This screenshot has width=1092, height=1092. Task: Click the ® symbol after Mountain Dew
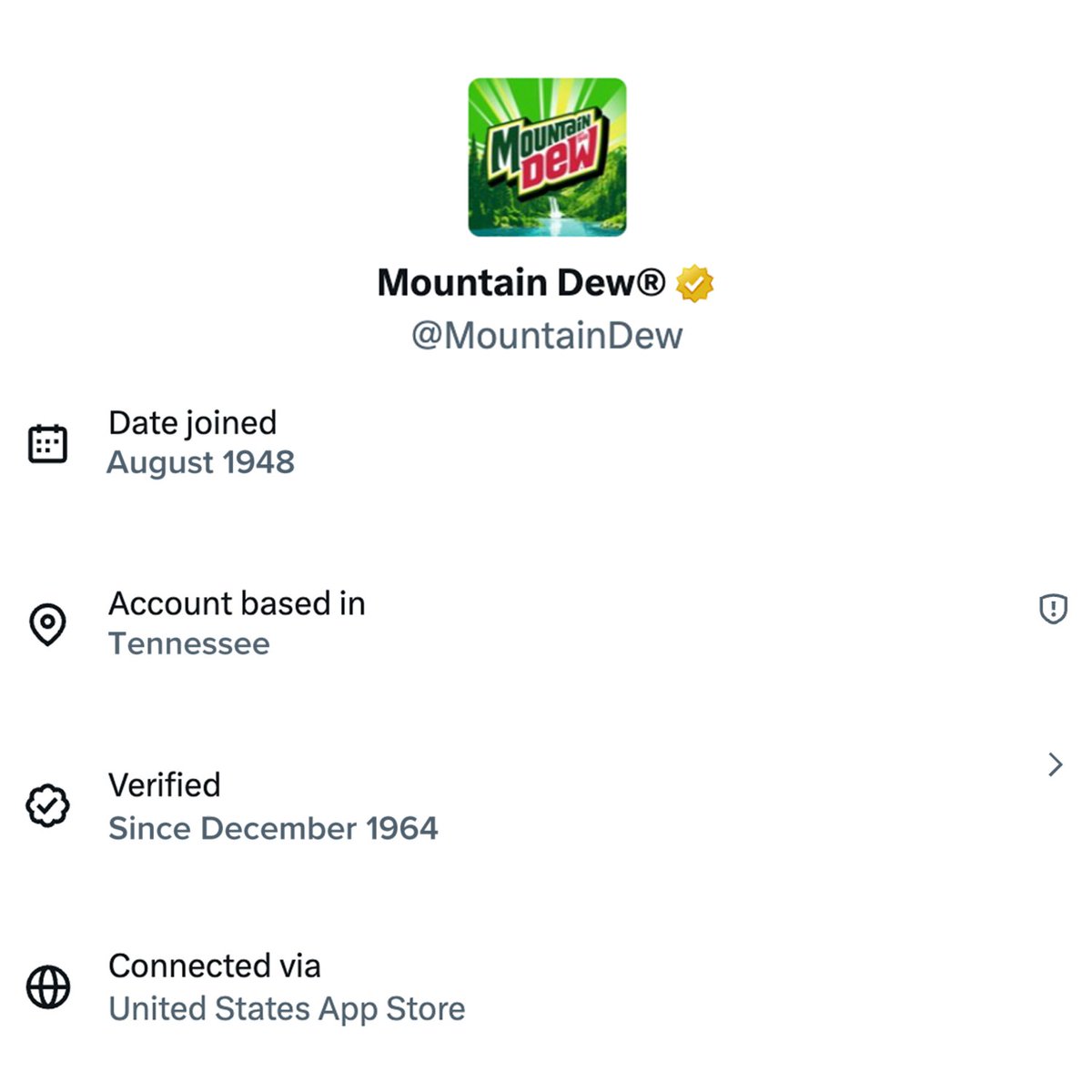[x=651, y=282]
